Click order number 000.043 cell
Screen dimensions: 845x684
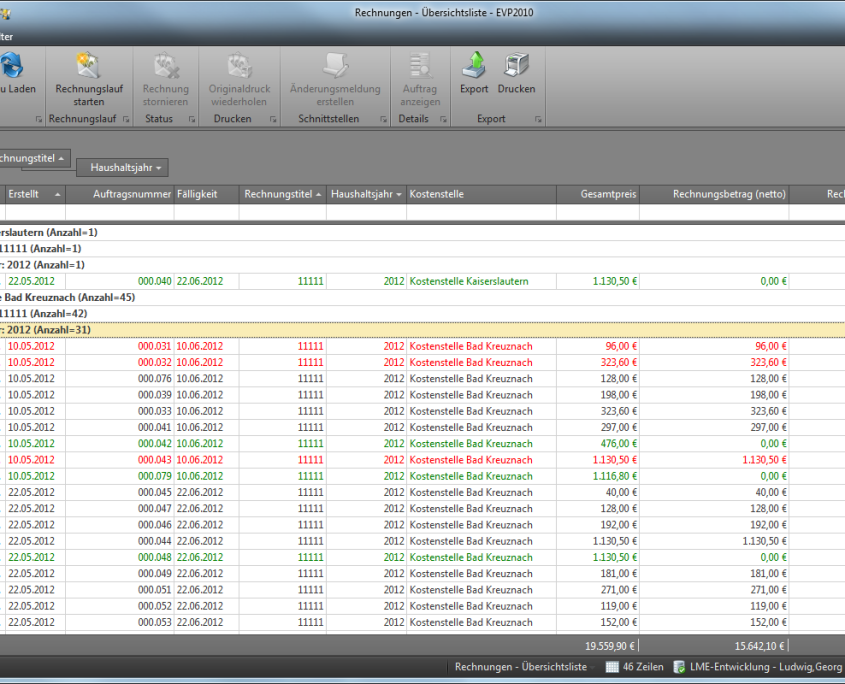(x=120, y=460)
